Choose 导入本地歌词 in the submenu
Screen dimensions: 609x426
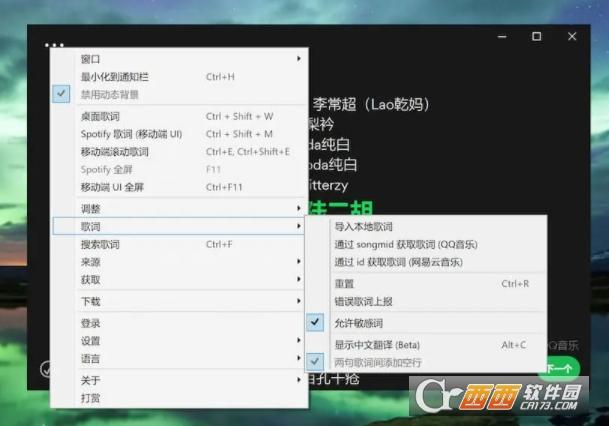point(364,227)
